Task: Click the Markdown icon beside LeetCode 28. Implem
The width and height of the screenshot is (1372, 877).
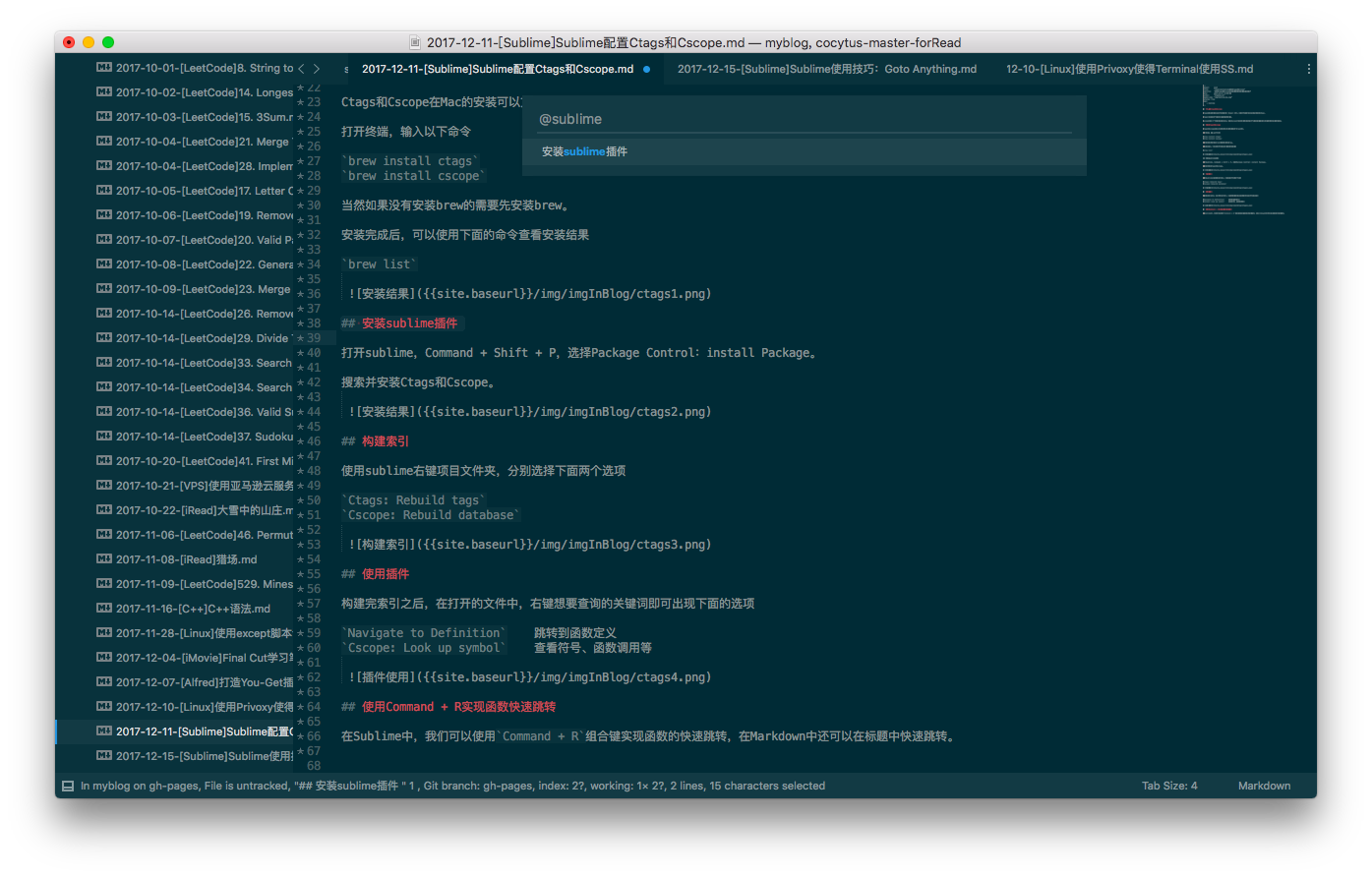Action: pyautogui.click(x=103, y=166)
